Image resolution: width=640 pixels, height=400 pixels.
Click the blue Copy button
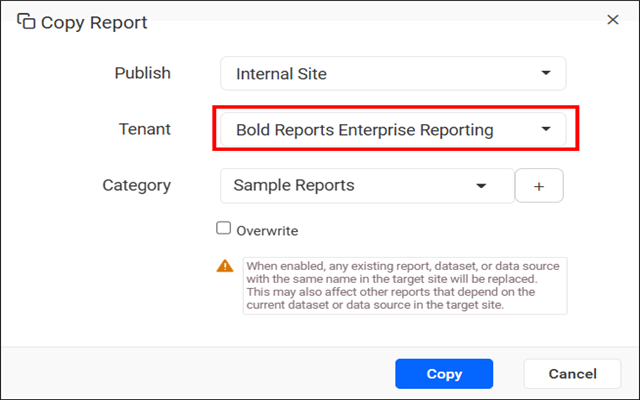point(444,373)
